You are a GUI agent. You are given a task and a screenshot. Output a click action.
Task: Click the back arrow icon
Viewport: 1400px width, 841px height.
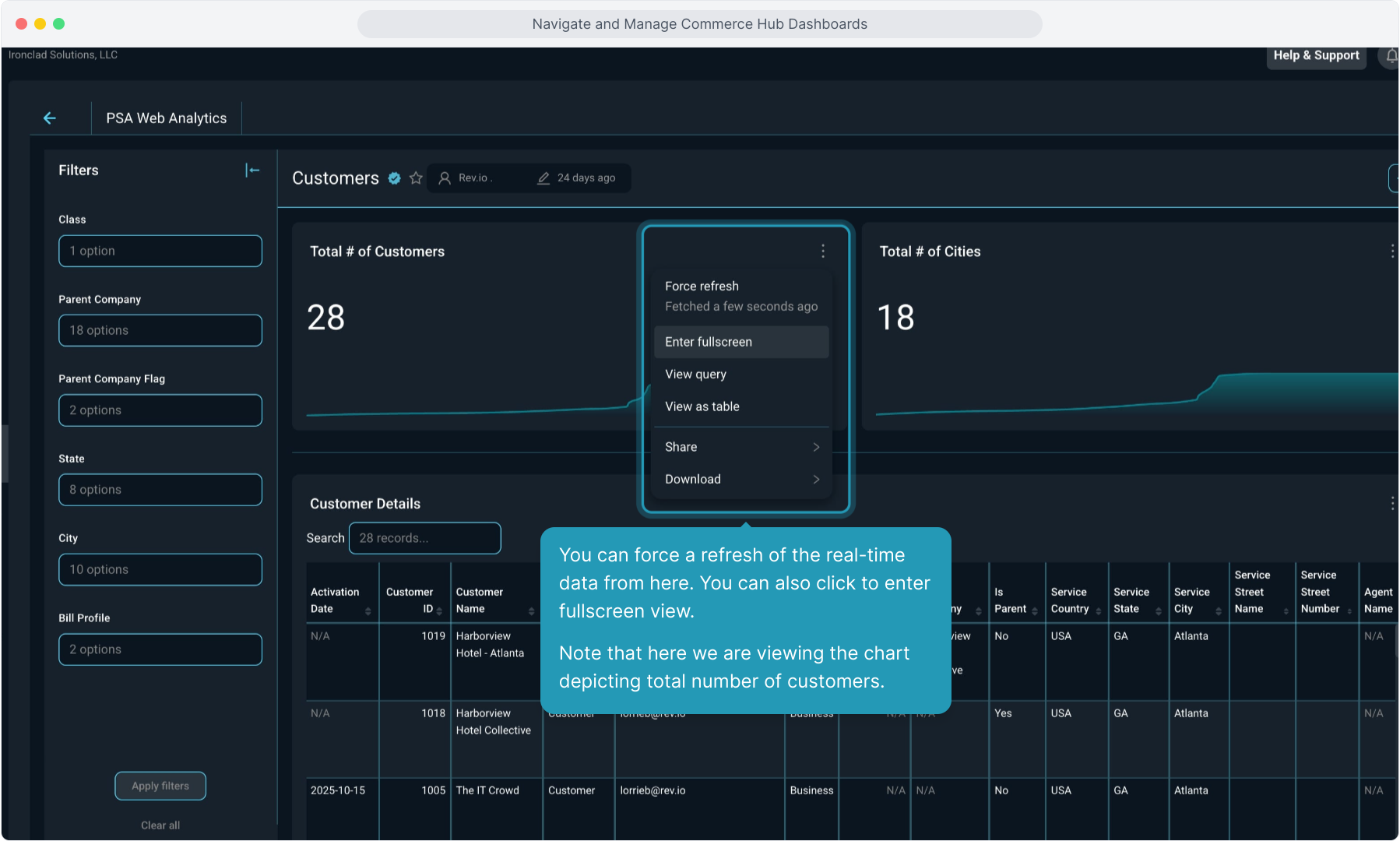tap(50, 118)
